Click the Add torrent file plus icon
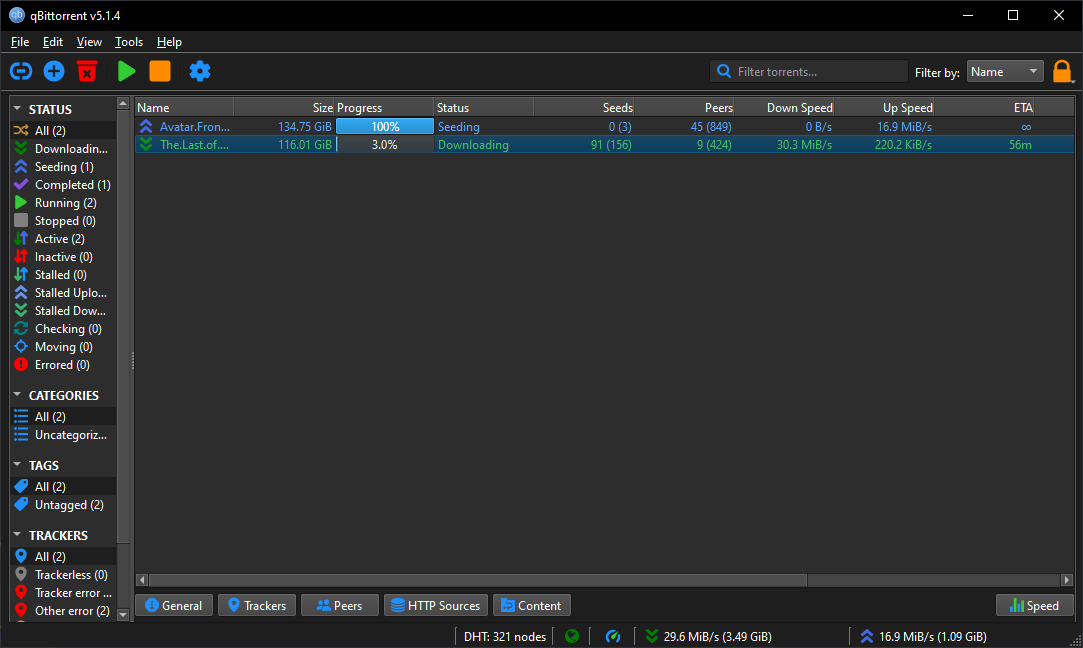 (x=54, y=71)
